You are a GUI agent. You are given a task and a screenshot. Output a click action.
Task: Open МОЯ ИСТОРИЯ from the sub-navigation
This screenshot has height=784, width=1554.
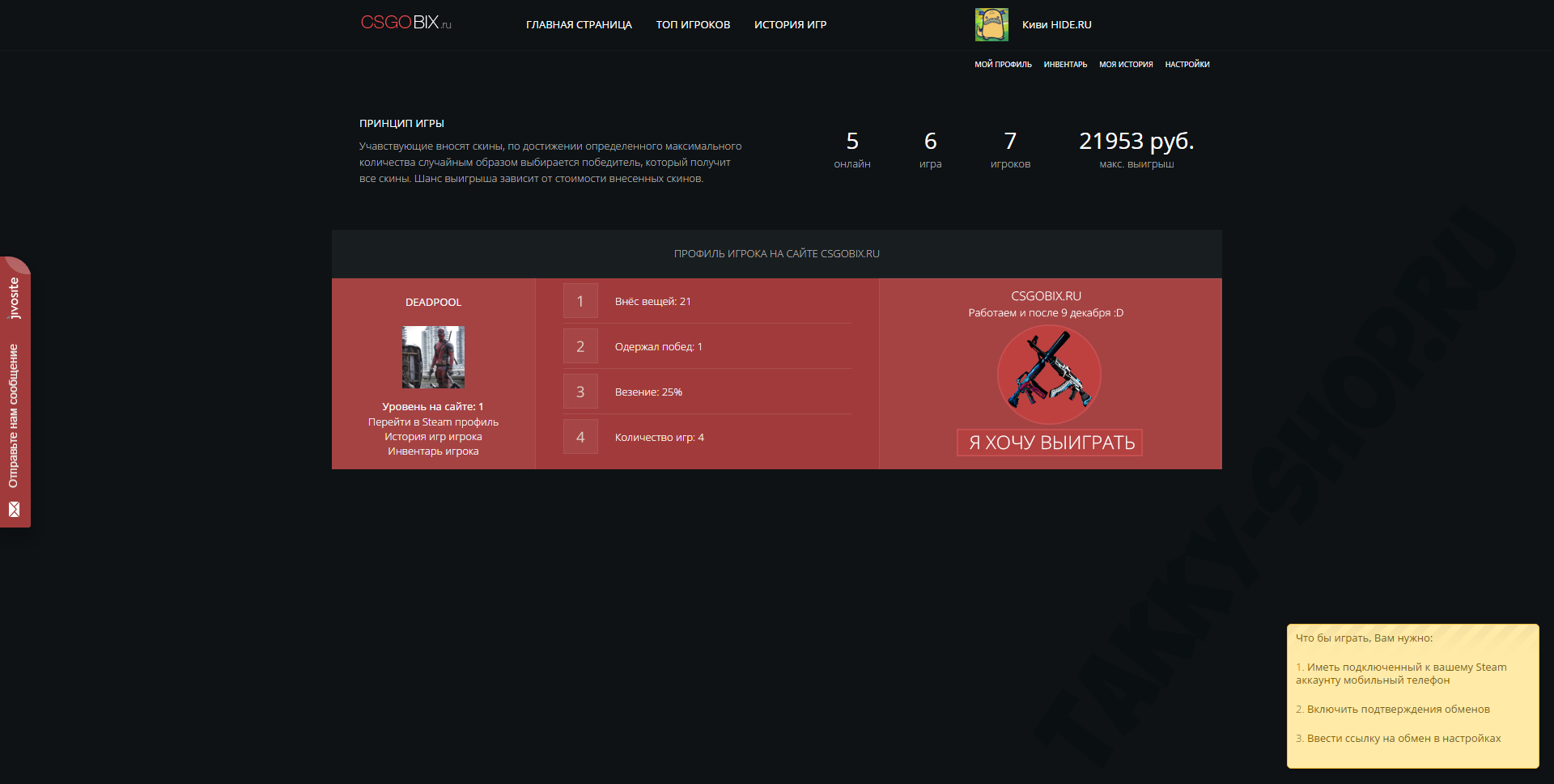(x=1125, y=64)
